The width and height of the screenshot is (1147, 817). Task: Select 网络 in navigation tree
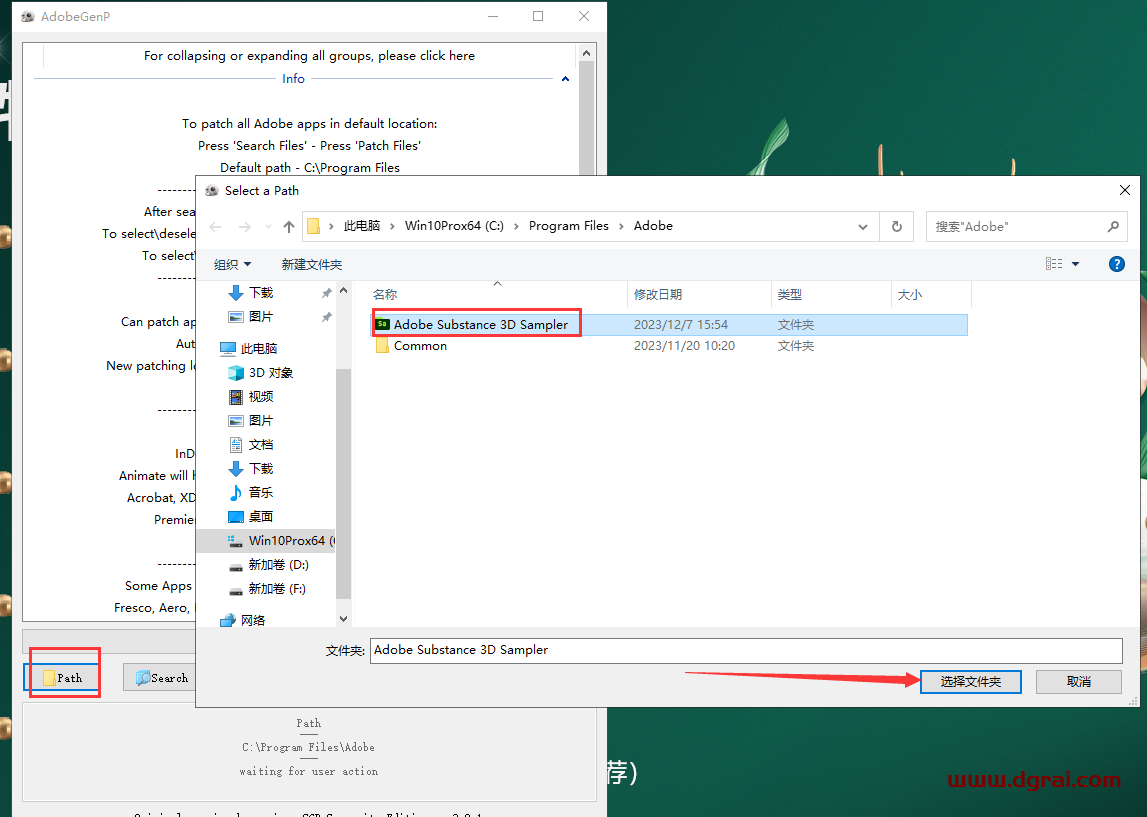click(252, 620)
